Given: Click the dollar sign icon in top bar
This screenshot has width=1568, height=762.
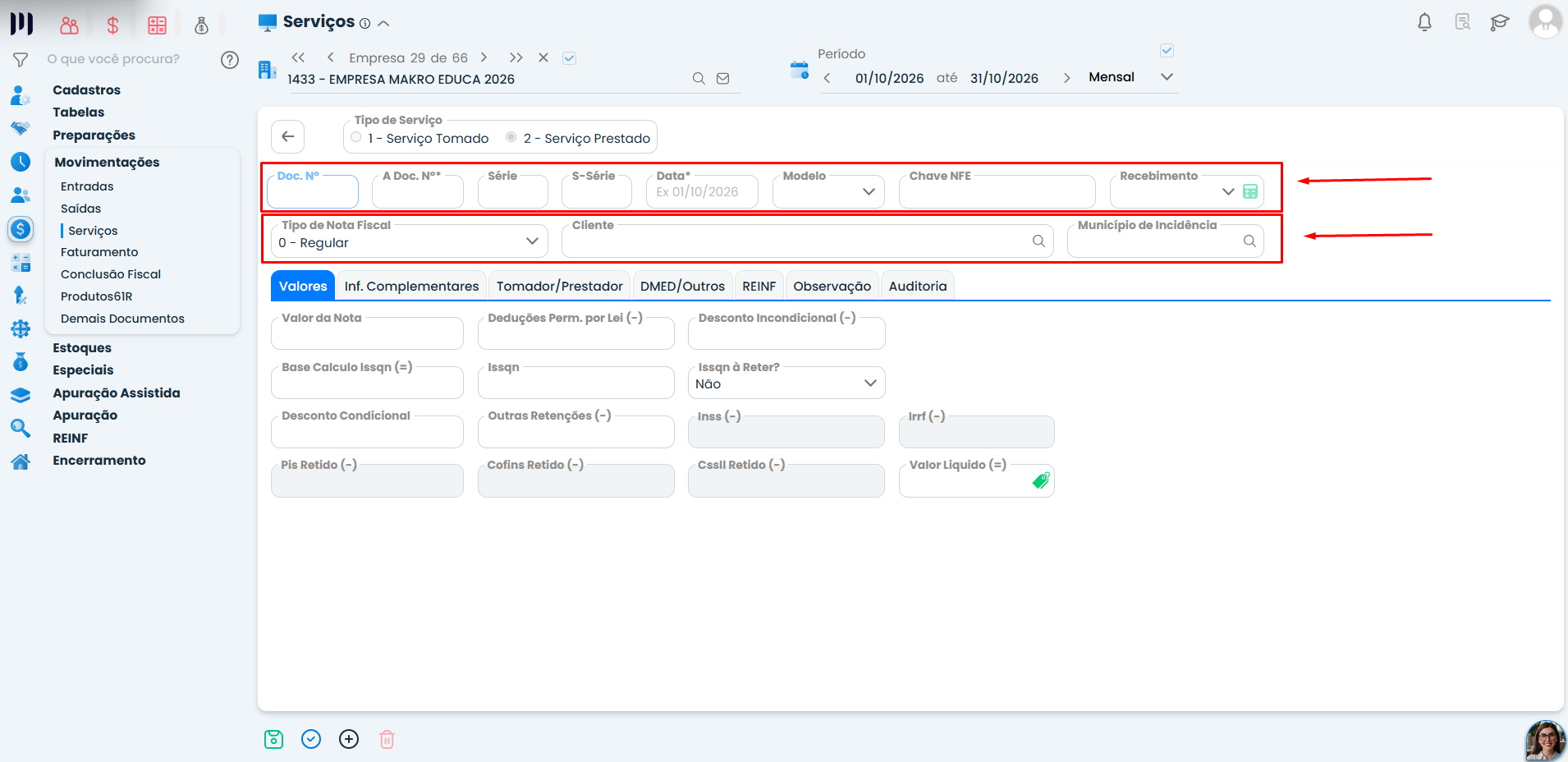Looking at the screenshot, I should click(113, 25).
